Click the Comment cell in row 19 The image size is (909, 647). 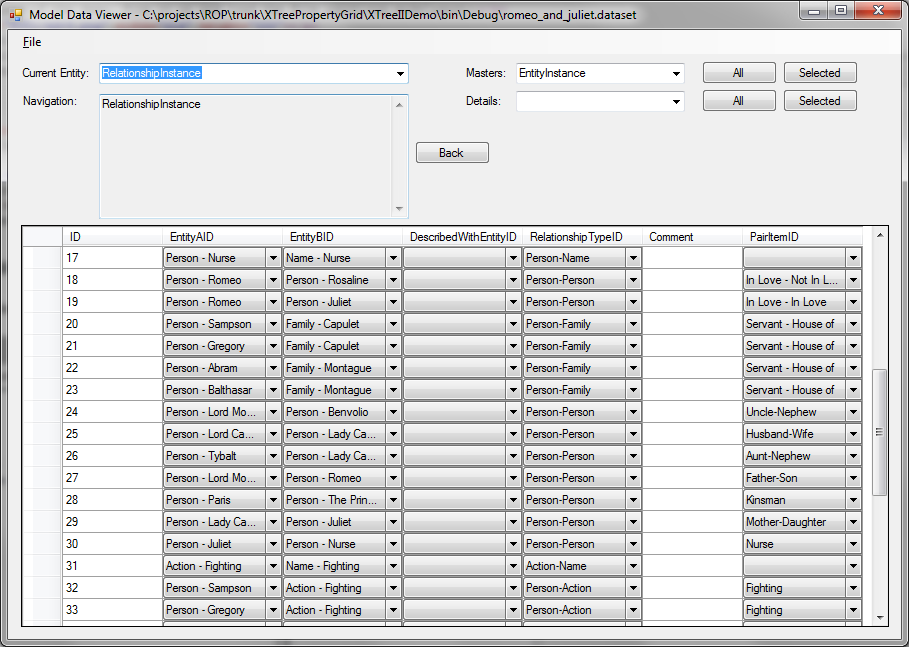click(x=693, y=302)
